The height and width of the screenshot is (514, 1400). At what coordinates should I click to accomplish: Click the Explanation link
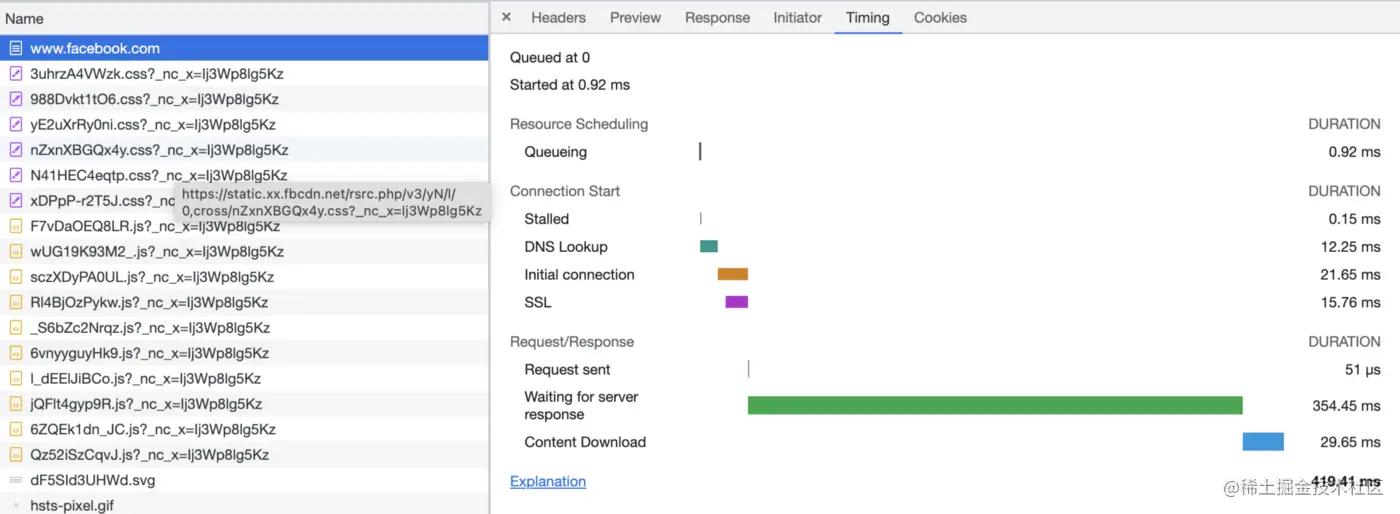[548, 481]
